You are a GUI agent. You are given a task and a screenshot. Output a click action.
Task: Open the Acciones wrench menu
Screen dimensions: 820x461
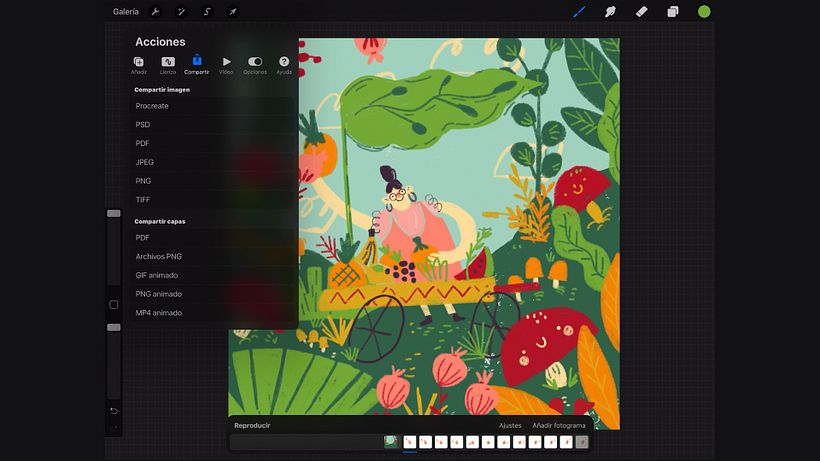point(155,11)
